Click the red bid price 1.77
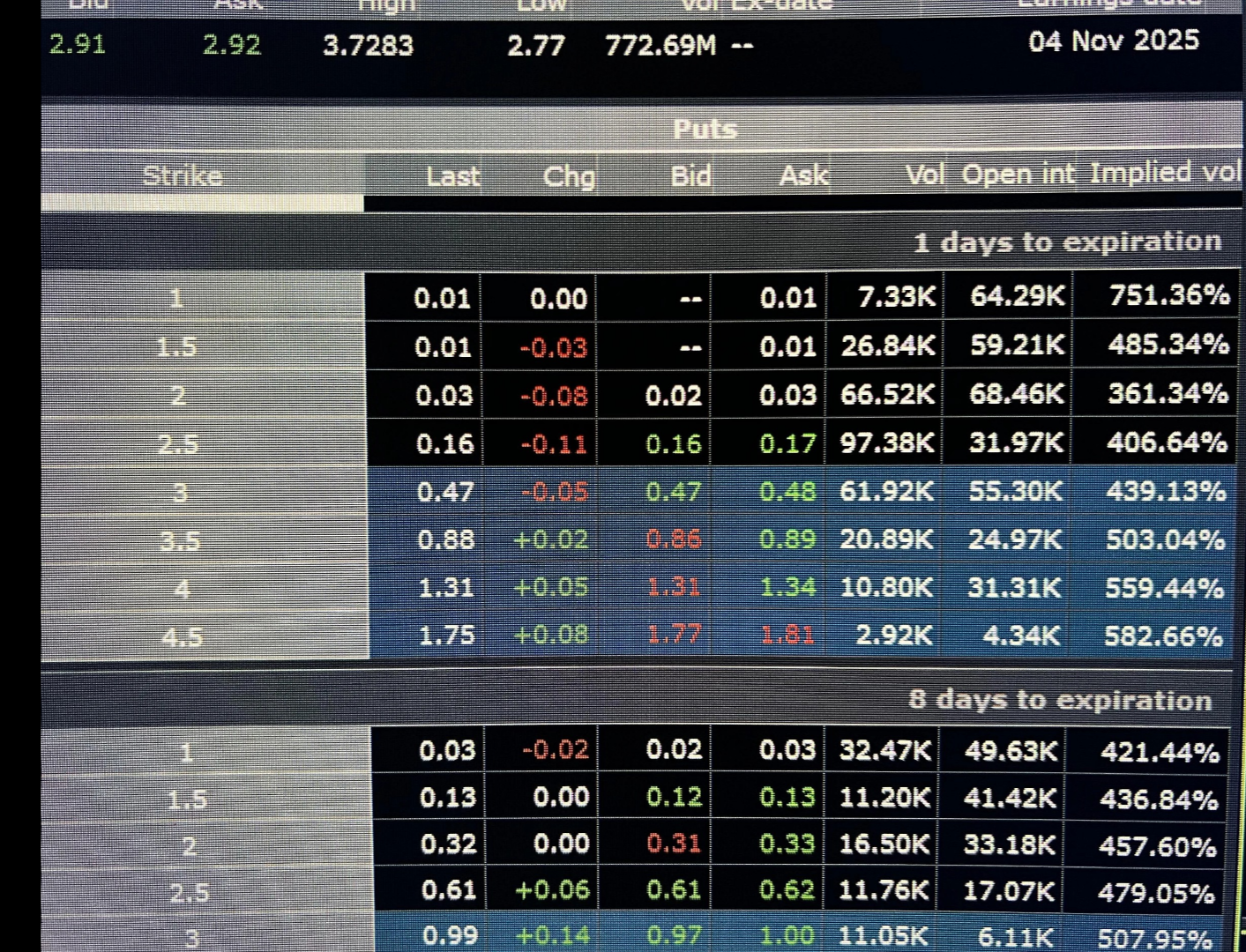Image resolution: width=1246 pixels, height=952 pixels. tap(675, 636)
